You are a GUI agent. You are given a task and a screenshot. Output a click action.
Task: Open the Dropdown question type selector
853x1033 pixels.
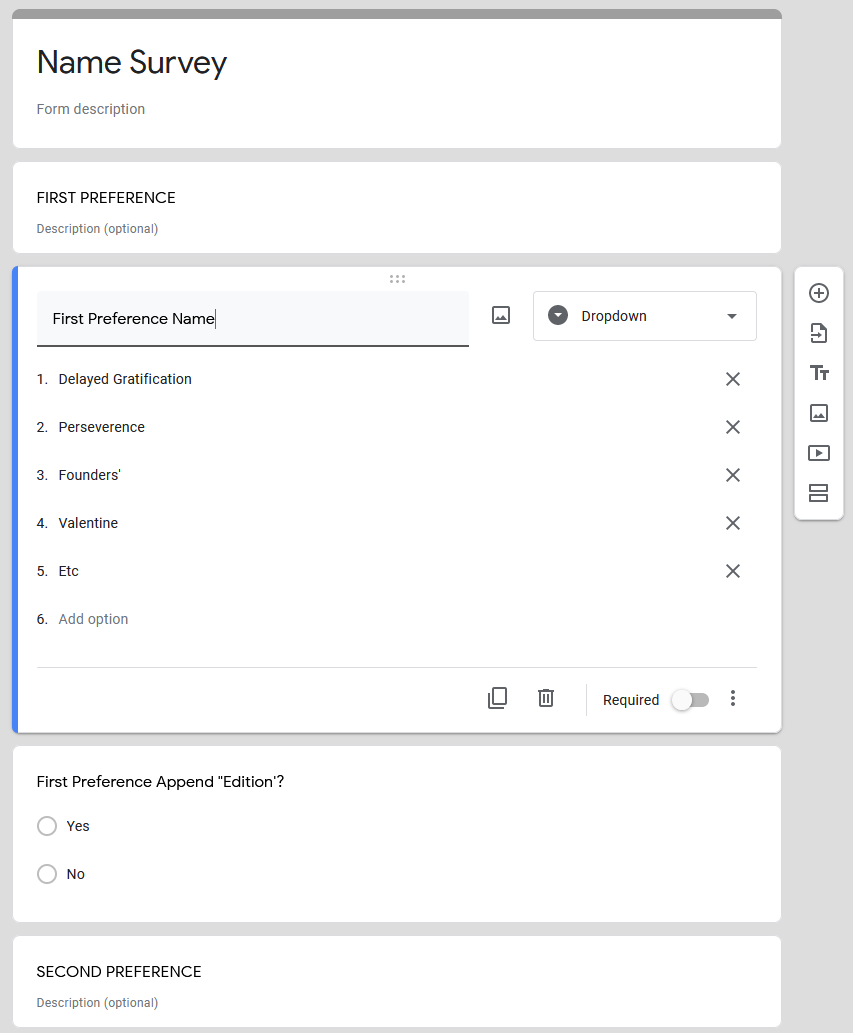[645, 316]
